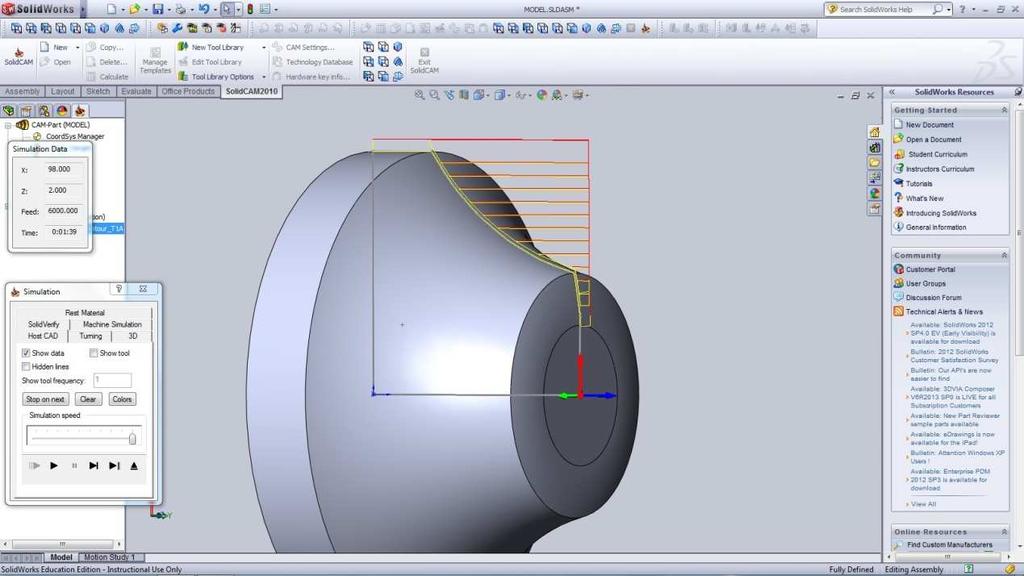Click the single step forward playback button
Screen dimensions: 1024x576
(94, 466)
